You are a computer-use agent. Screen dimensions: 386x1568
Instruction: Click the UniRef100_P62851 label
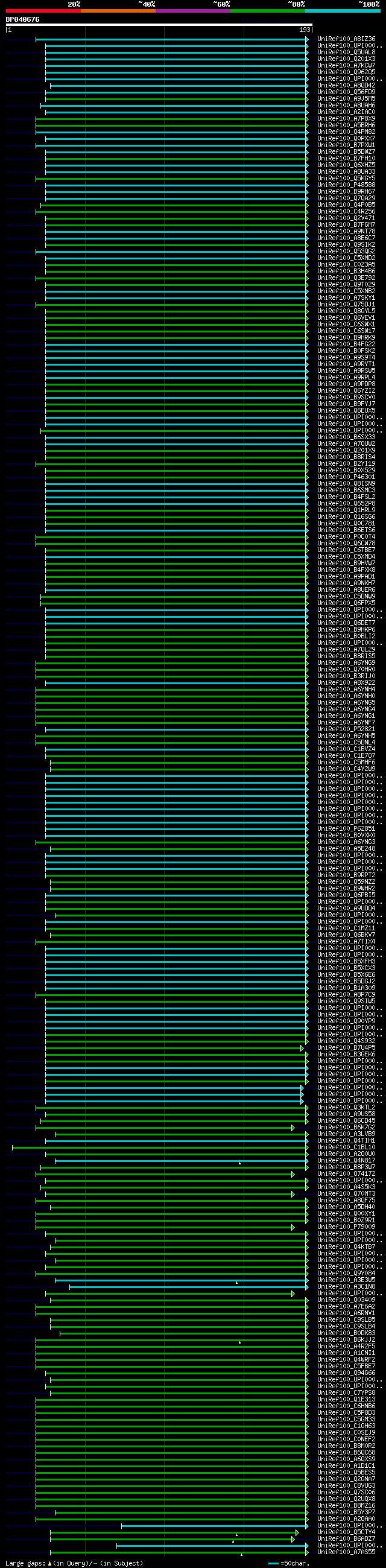(x=346, y=828)
